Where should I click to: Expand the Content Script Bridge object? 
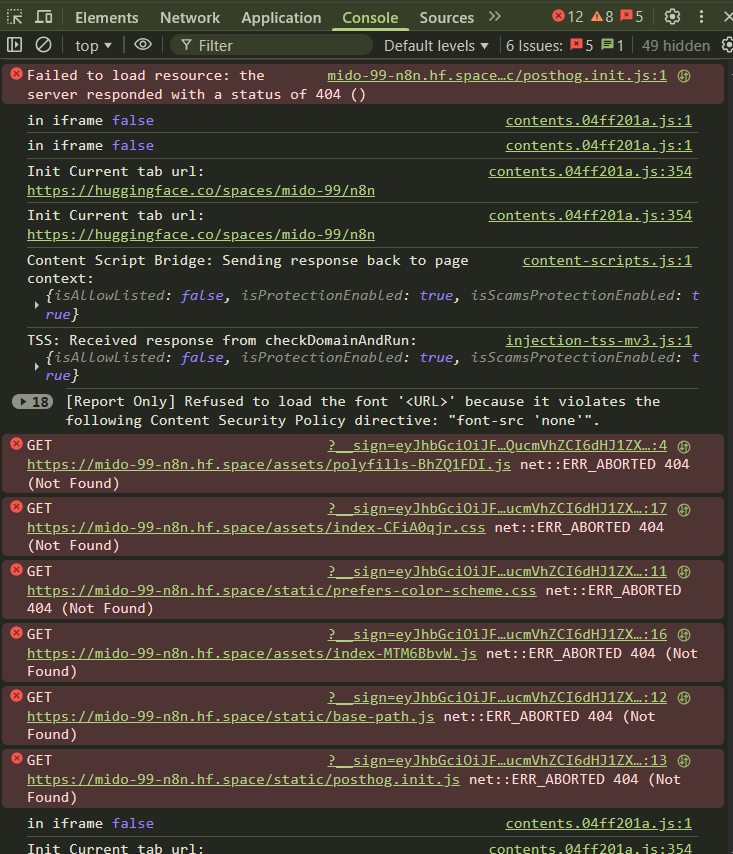[36, 305]
